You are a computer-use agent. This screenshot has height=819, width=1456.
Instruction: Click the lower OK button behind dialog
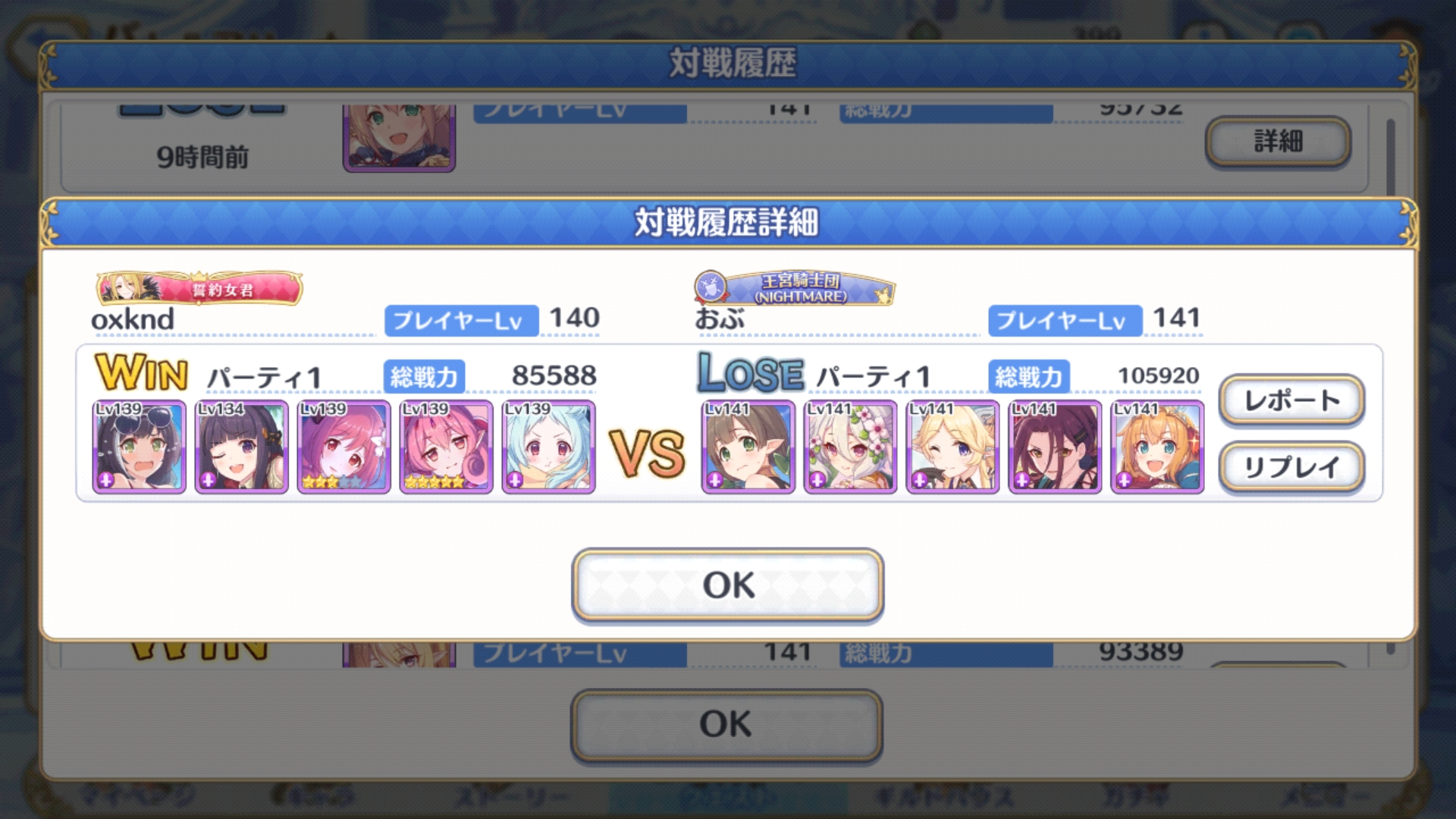pyautogui.click(x=726, y=724)
